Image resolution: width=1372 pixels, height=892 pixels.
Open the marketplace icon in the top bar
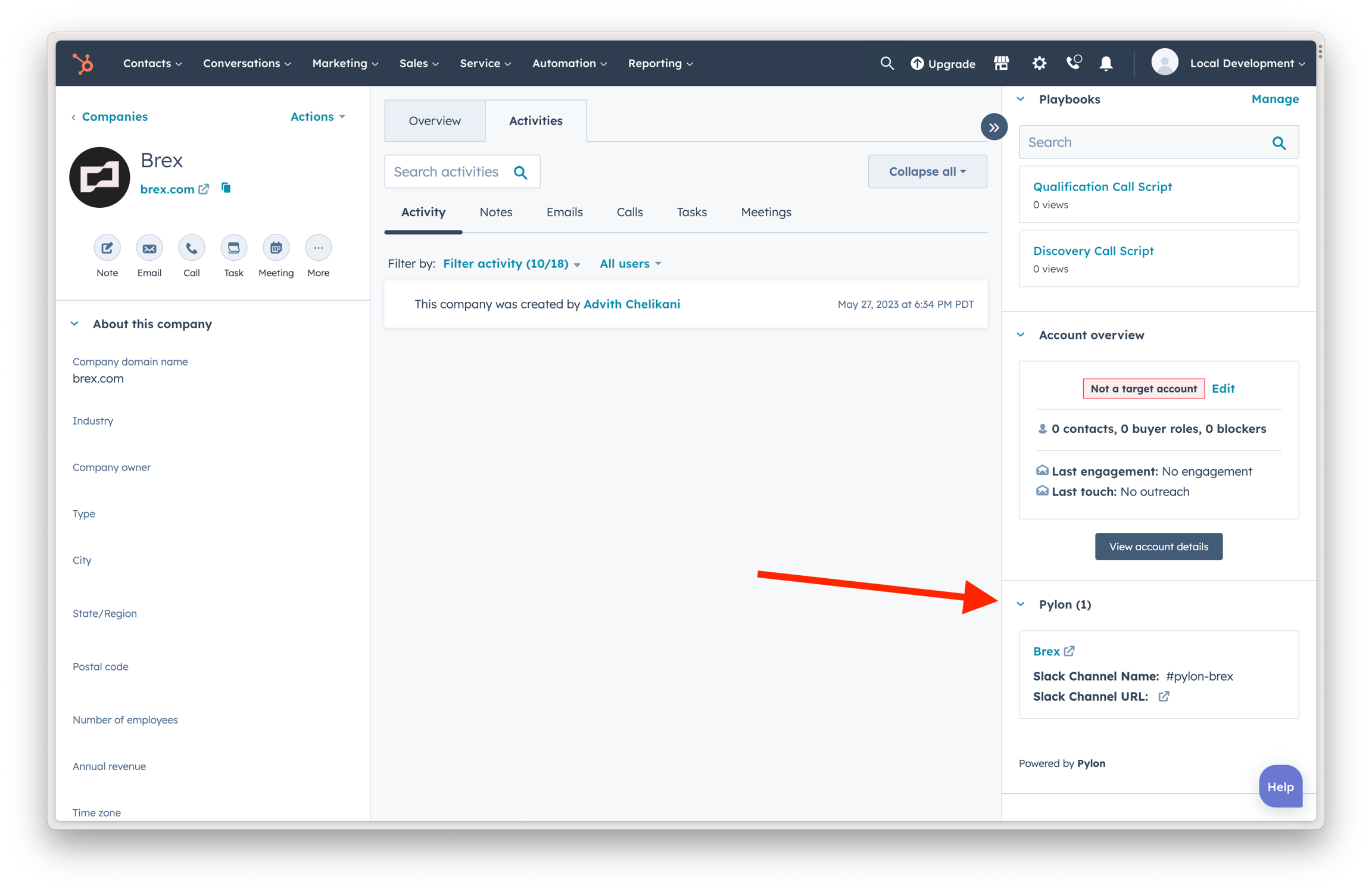1001,63
